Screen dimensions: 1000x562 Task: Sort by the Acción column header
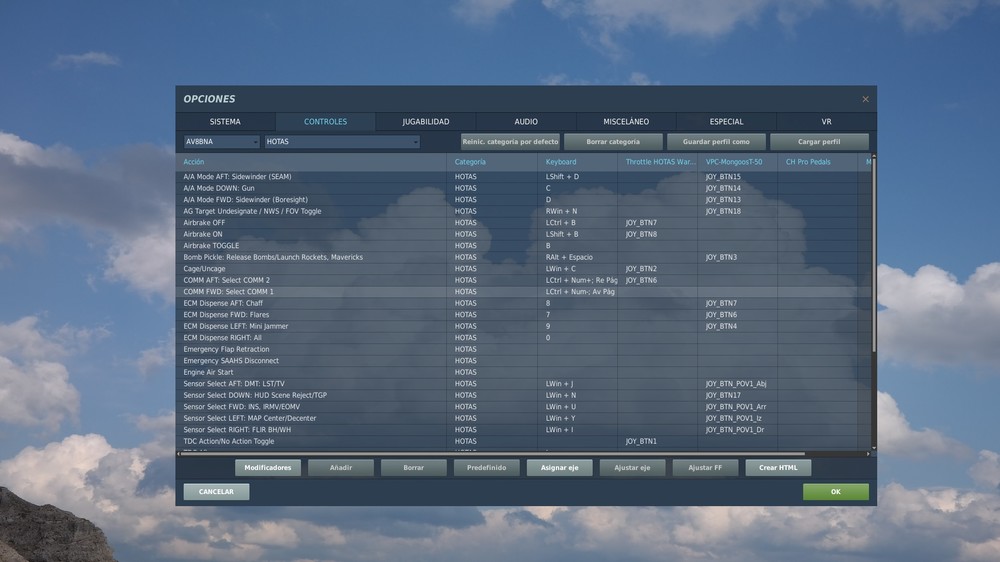(311, 162)
